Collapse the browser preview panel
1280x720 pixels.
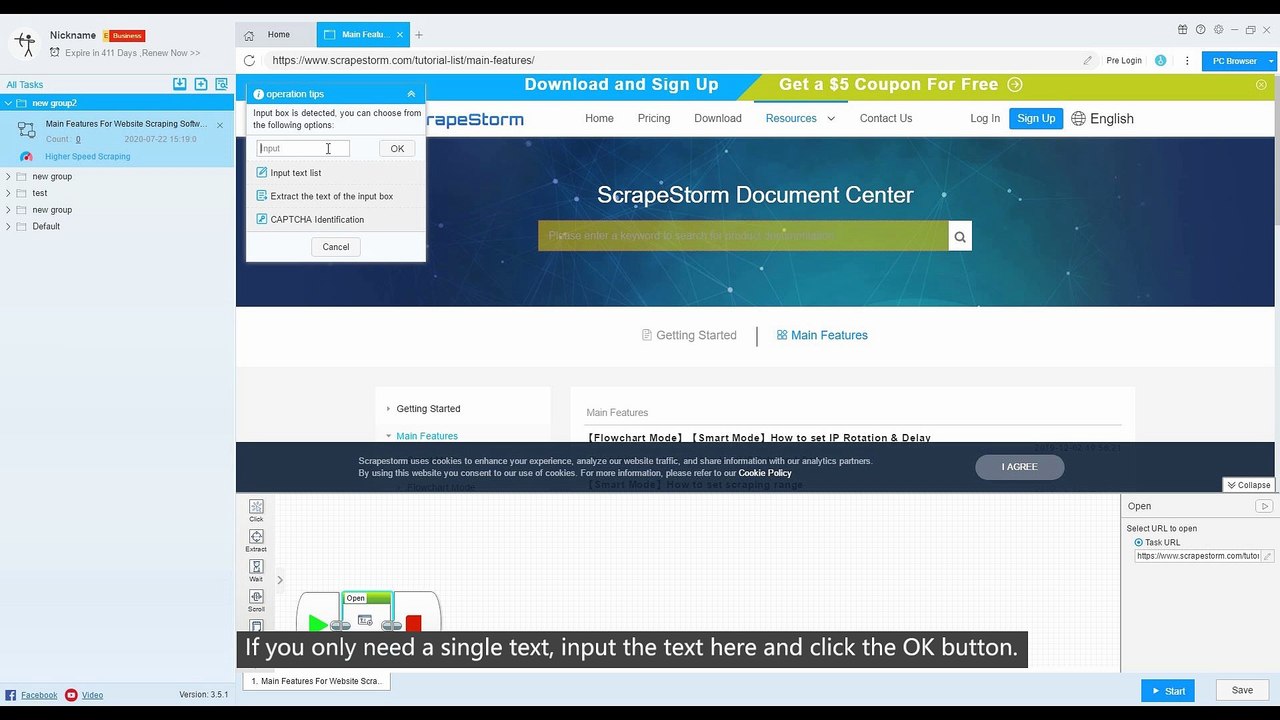coord(1248,485)
